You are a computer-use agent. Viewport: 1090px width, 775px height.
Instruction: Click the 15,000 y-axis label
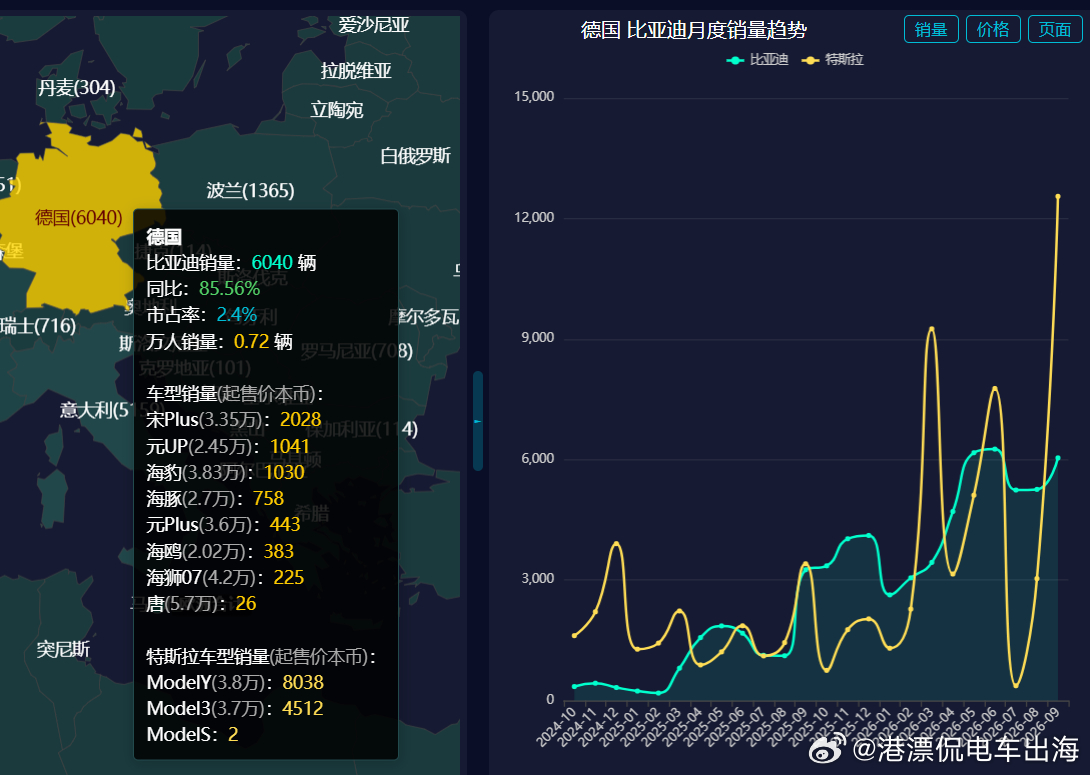pyautogui.click(x=534, y=97)
